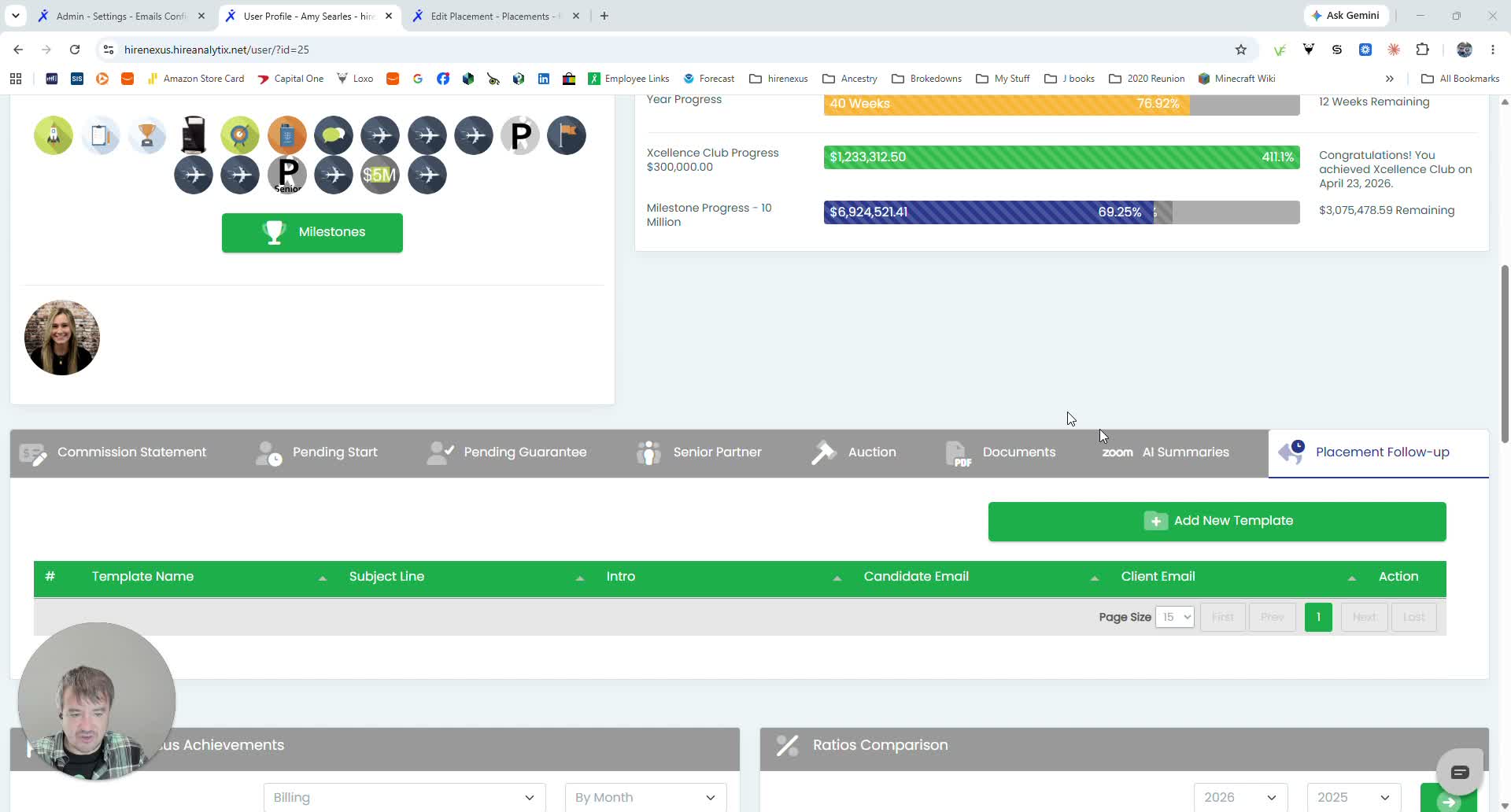Open the Auction tab
Image resolution: width=1511 pixels, height=812 pixels.
(854, 452)
